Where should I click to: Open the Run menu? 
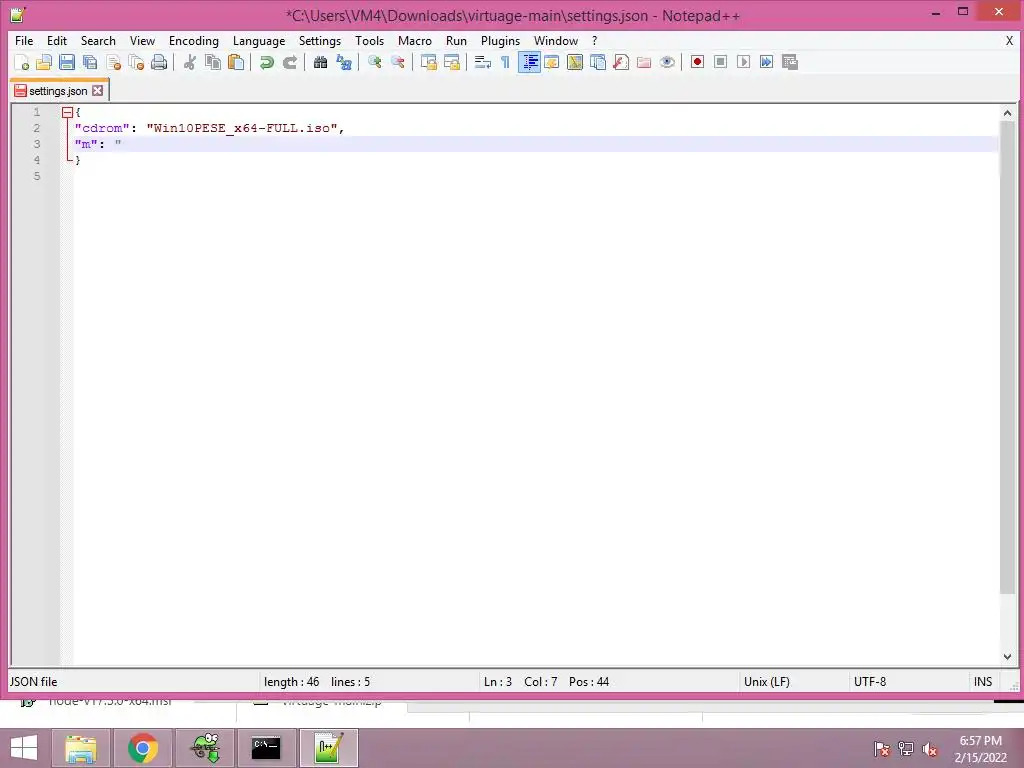point(456,40)
